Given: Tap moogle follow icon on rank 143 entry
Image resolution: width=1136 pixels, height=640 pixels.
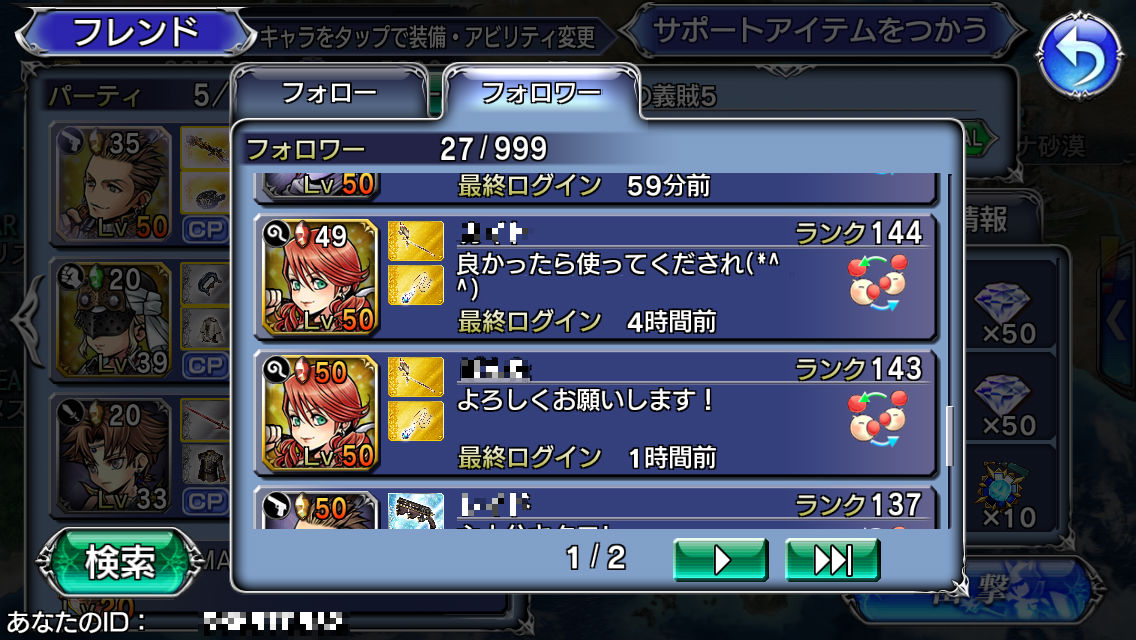Looking at the screenshot, I should [877, 417].
